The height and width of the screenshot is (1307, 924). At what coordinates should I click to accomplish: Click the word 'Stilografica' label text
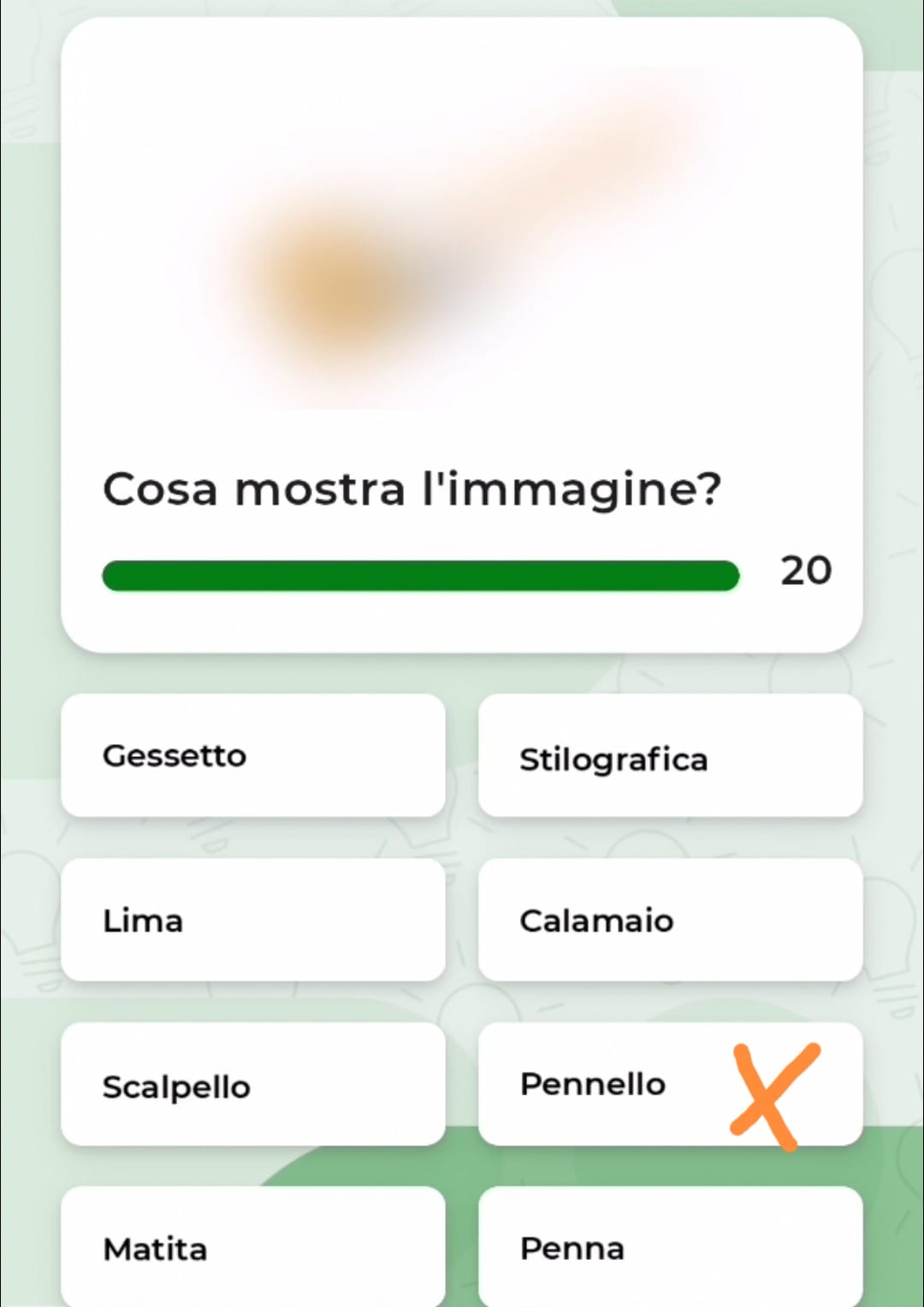pos(613,760)
